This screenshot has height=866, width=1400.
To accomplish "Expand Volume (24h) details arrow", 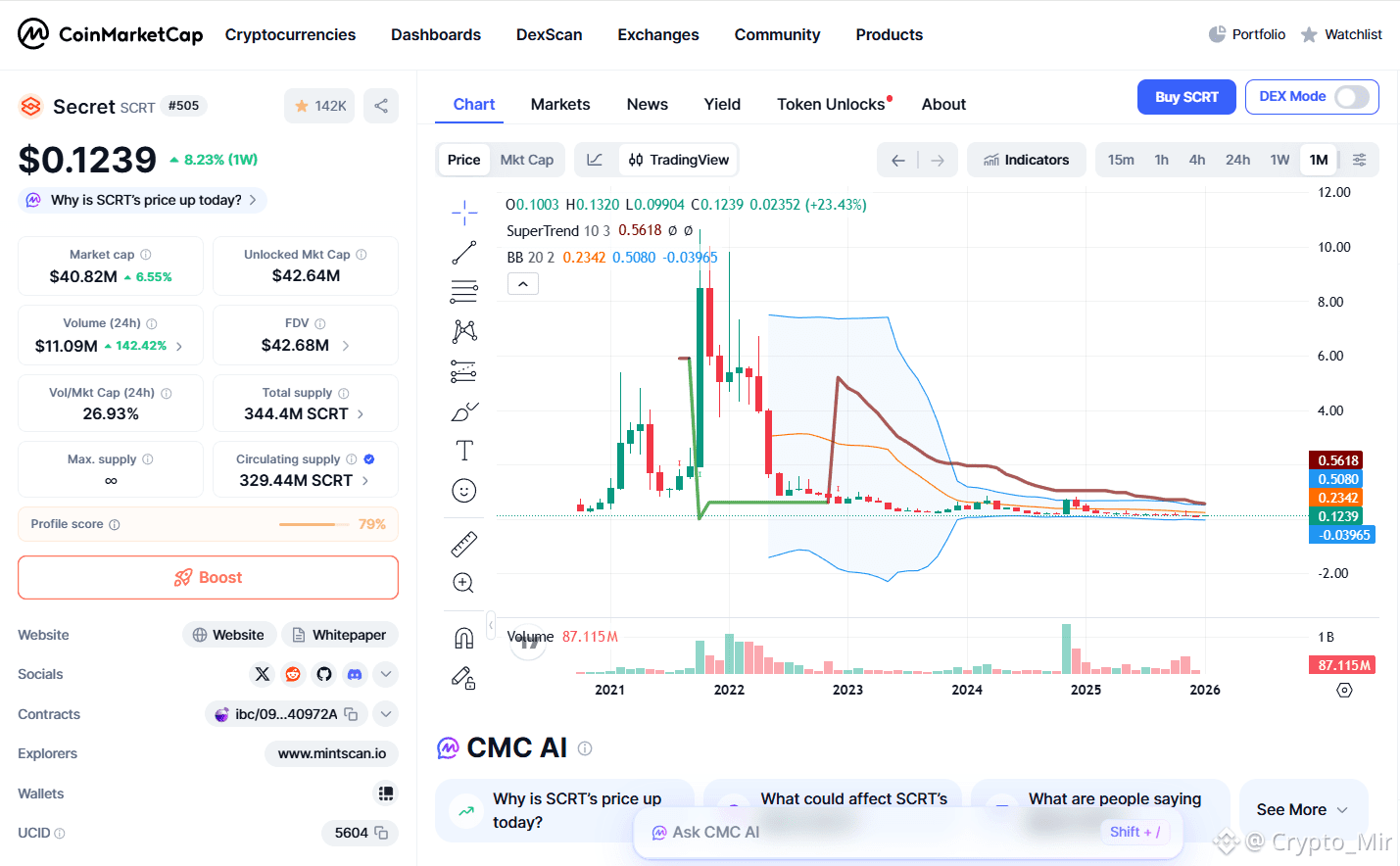I will coord(179,346).
